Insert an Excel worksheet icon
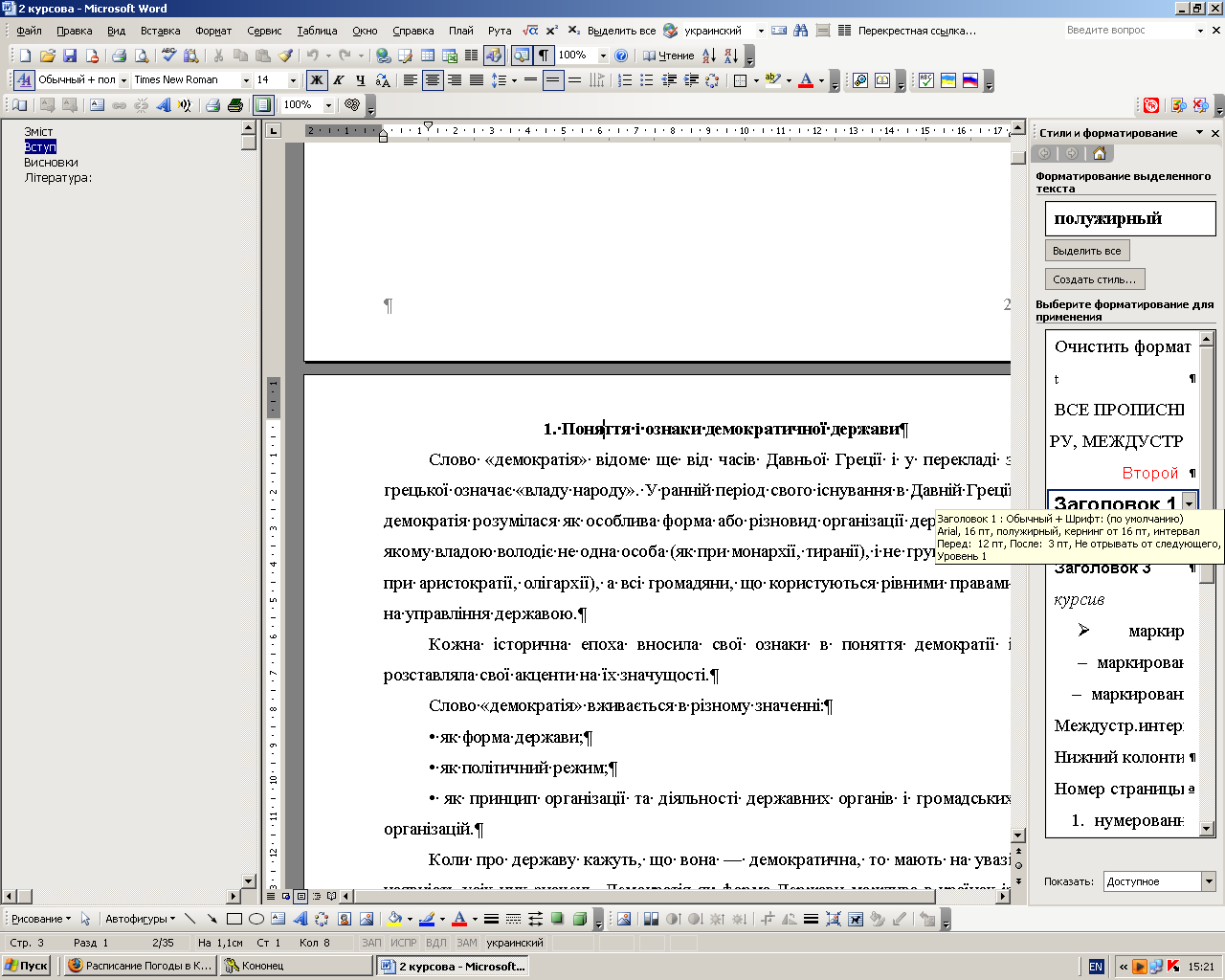Viewport: 1225px width, 980px height. pos(450,56)
